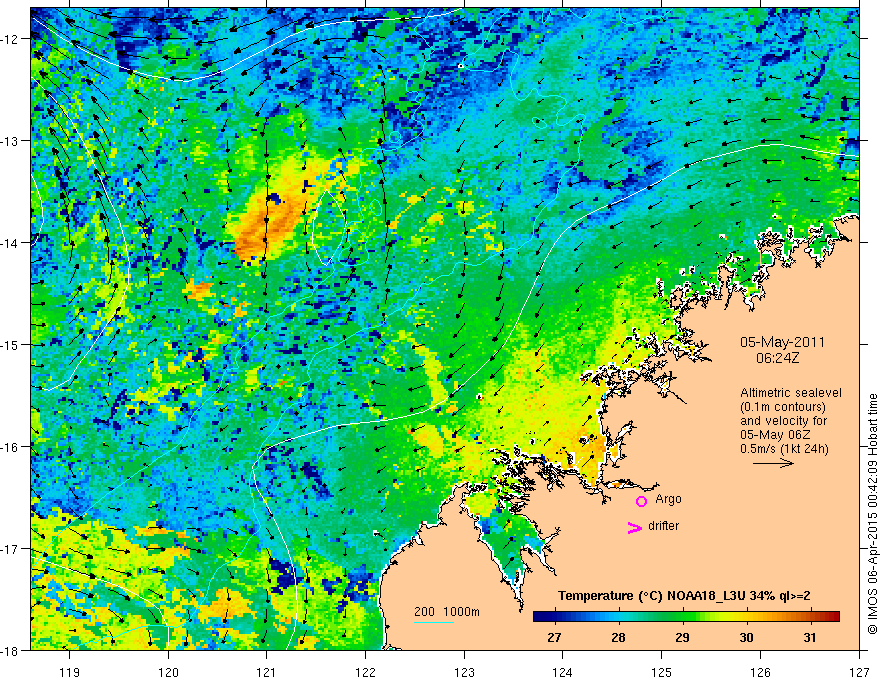
Task: Click latitude axis label -16
Action: (x=11, y=447)
